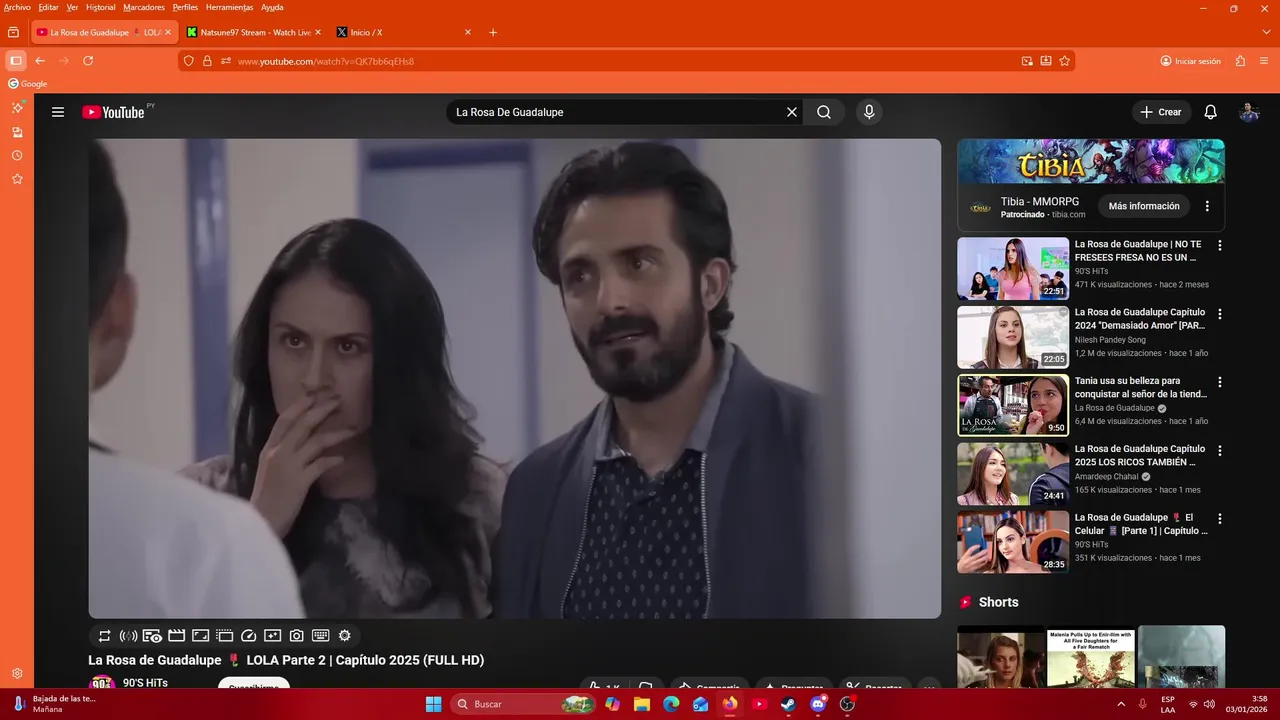
Task: Run search with the magnifier button
Action: coord(824,112)
